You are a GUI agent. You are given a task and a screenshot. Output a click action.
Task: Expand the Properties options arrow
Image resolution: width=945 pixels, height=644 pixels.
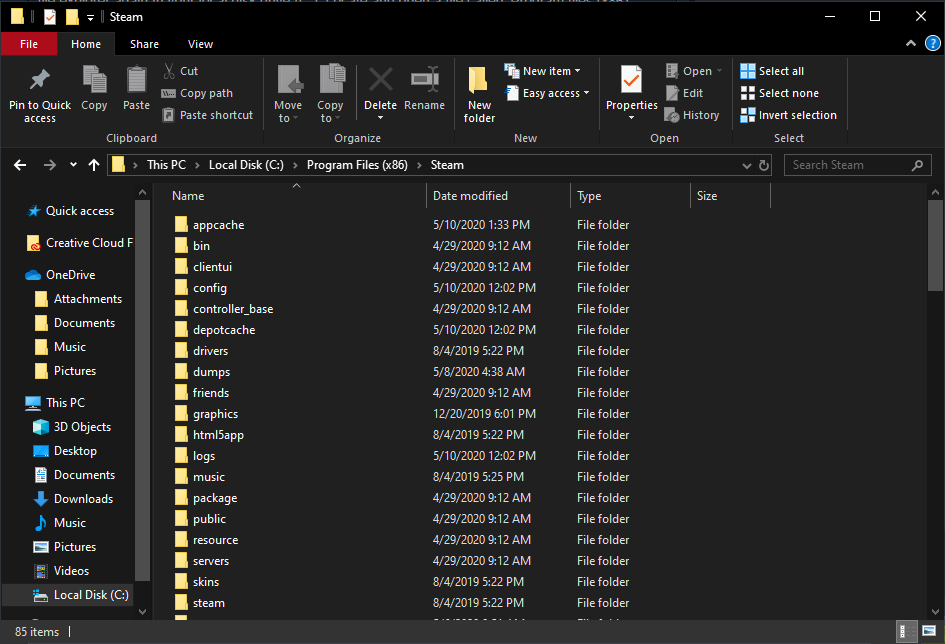631,118
